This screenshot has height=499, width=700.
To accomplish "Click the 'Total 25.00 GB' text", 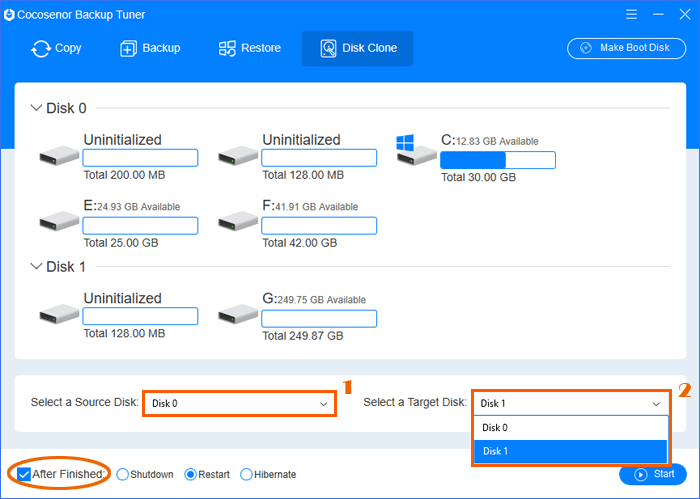I will (x=121, y=243).
